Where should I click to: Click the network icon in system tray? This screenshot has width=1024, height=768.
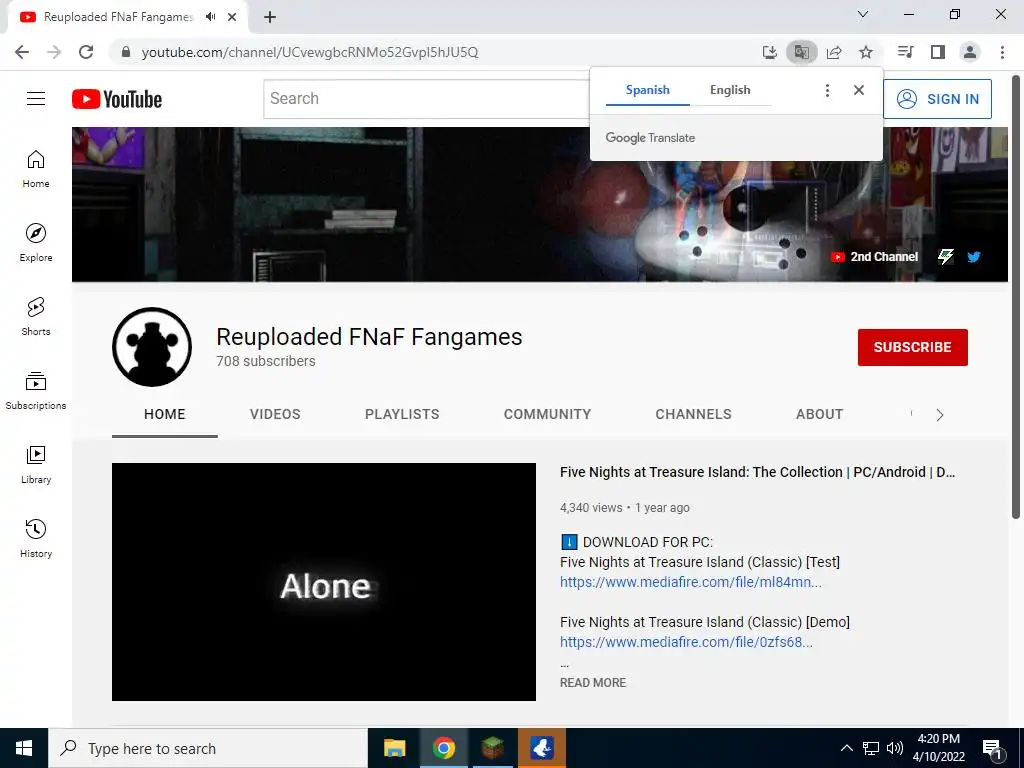click(871, 748)
